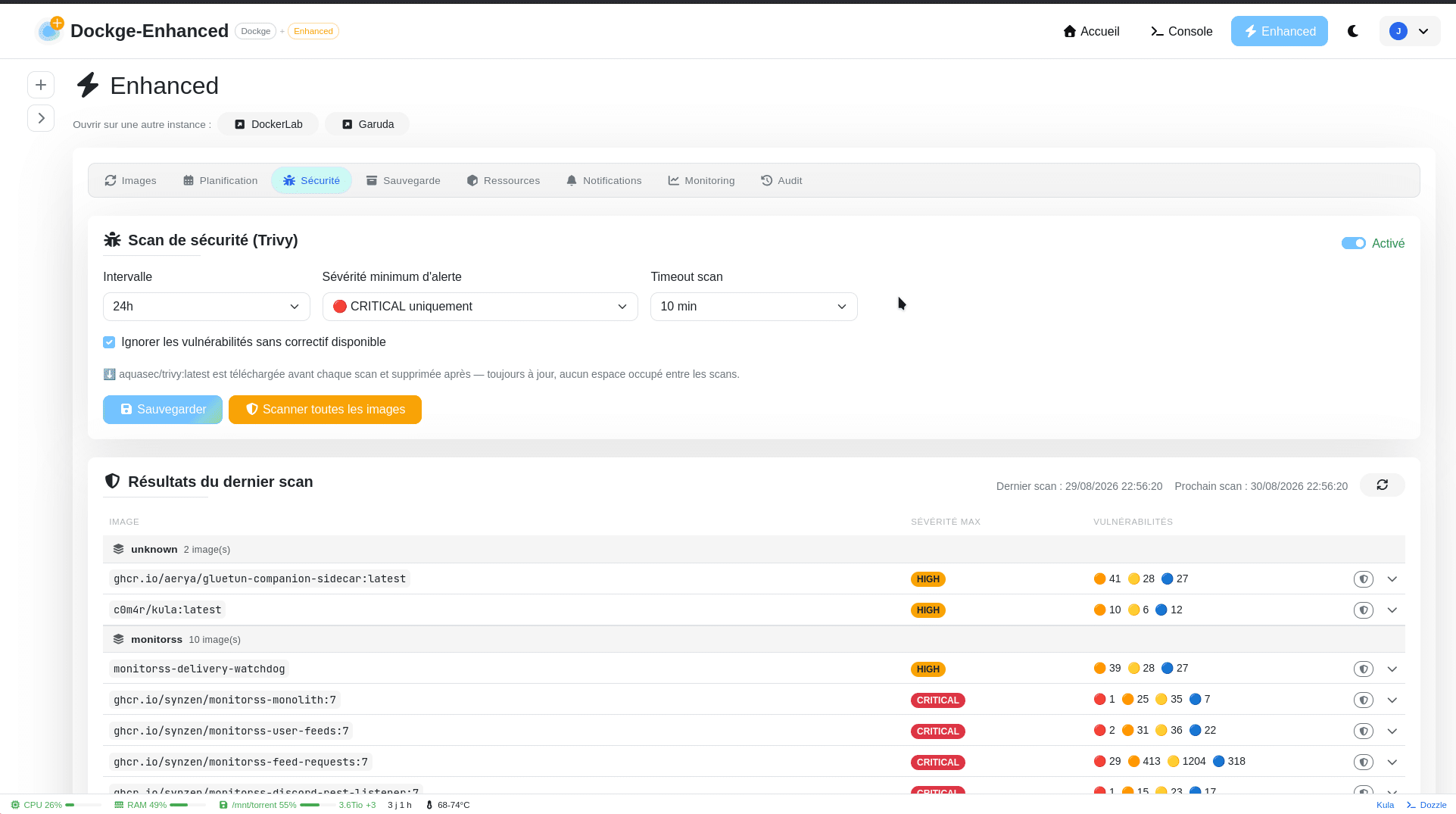
Task: Click the uptime text 3 j 1 h
Action: click(400, 805)
